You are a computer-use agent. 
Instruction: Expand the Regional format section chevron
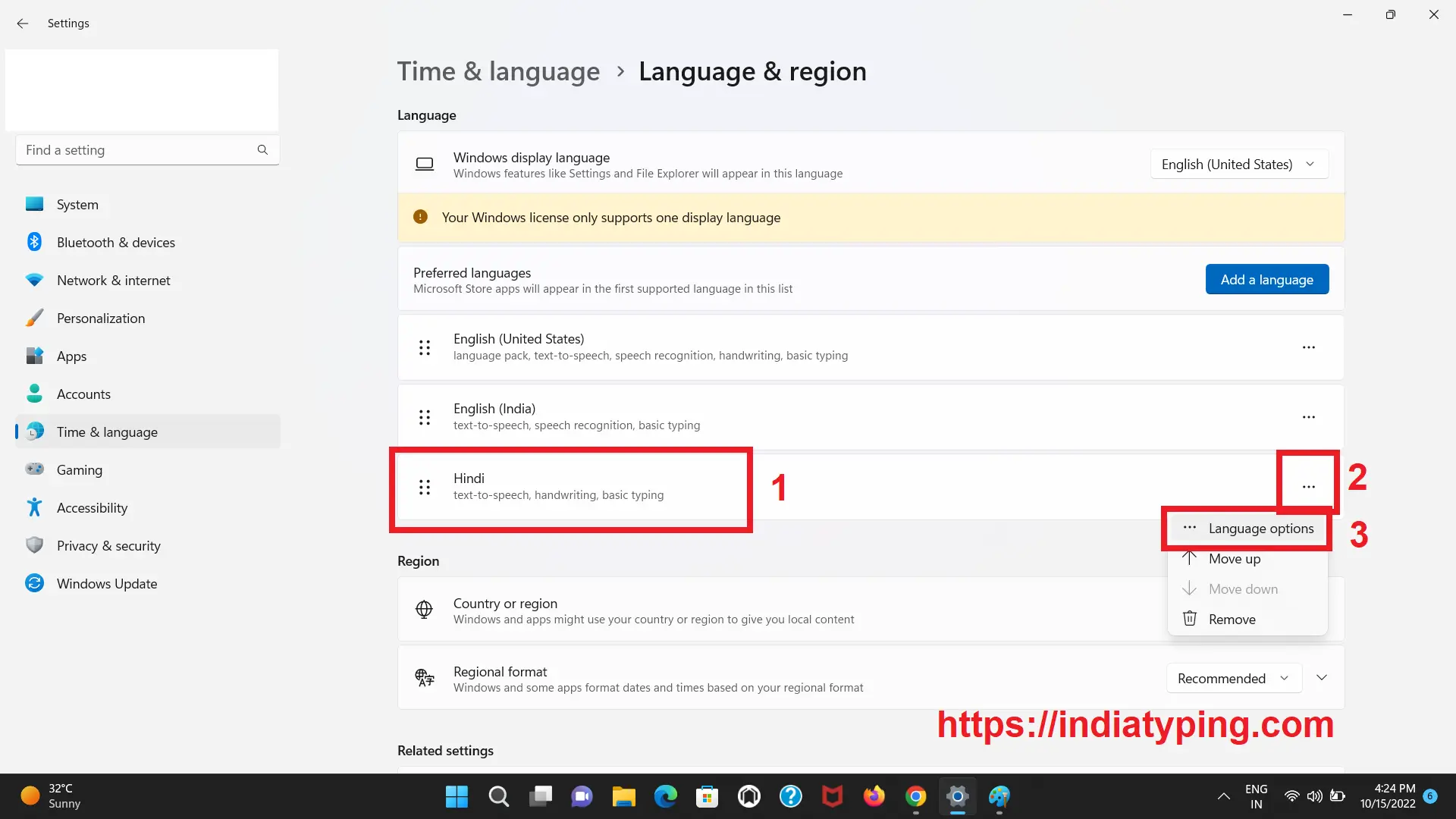1322,678
